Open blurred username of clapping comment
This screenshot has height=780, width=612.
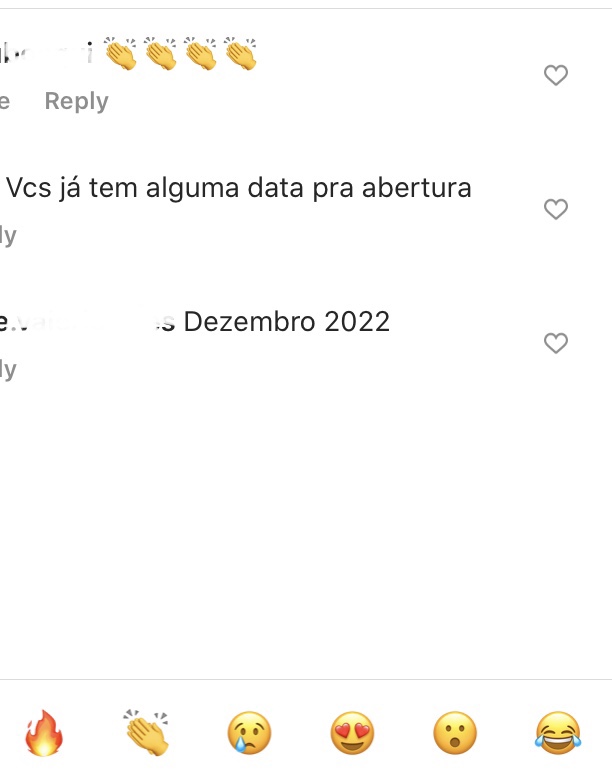(46, 53)
